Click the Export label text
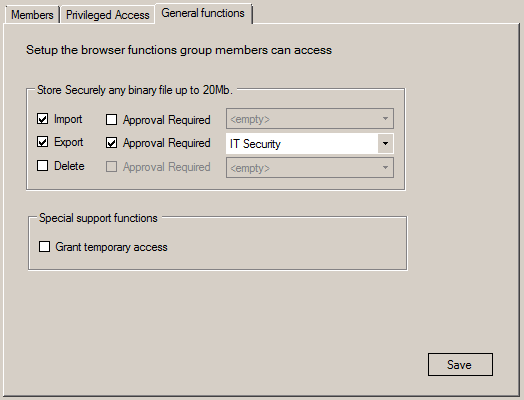The width and height of the screenshot is (524, 400). tap(69, 142)
